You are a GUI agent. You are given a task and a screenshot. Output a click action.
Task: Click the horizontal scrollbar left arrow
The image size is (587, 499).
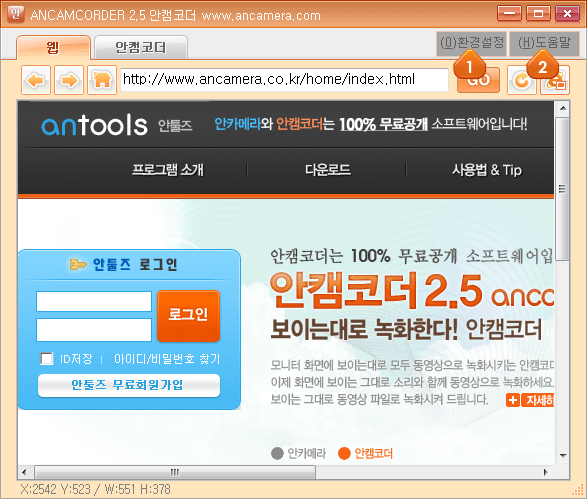25,472
